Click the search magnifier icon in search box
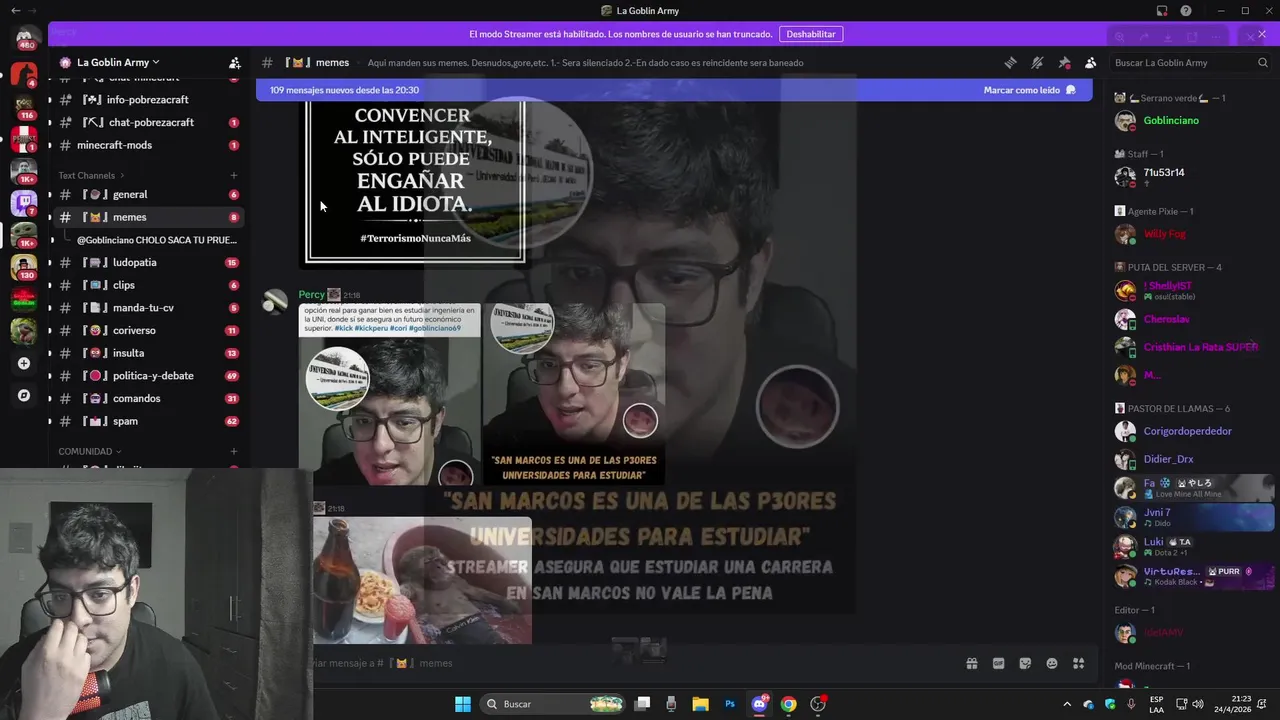The width and height of the screenshot is (1280, 720). (x=1263, y=62)
